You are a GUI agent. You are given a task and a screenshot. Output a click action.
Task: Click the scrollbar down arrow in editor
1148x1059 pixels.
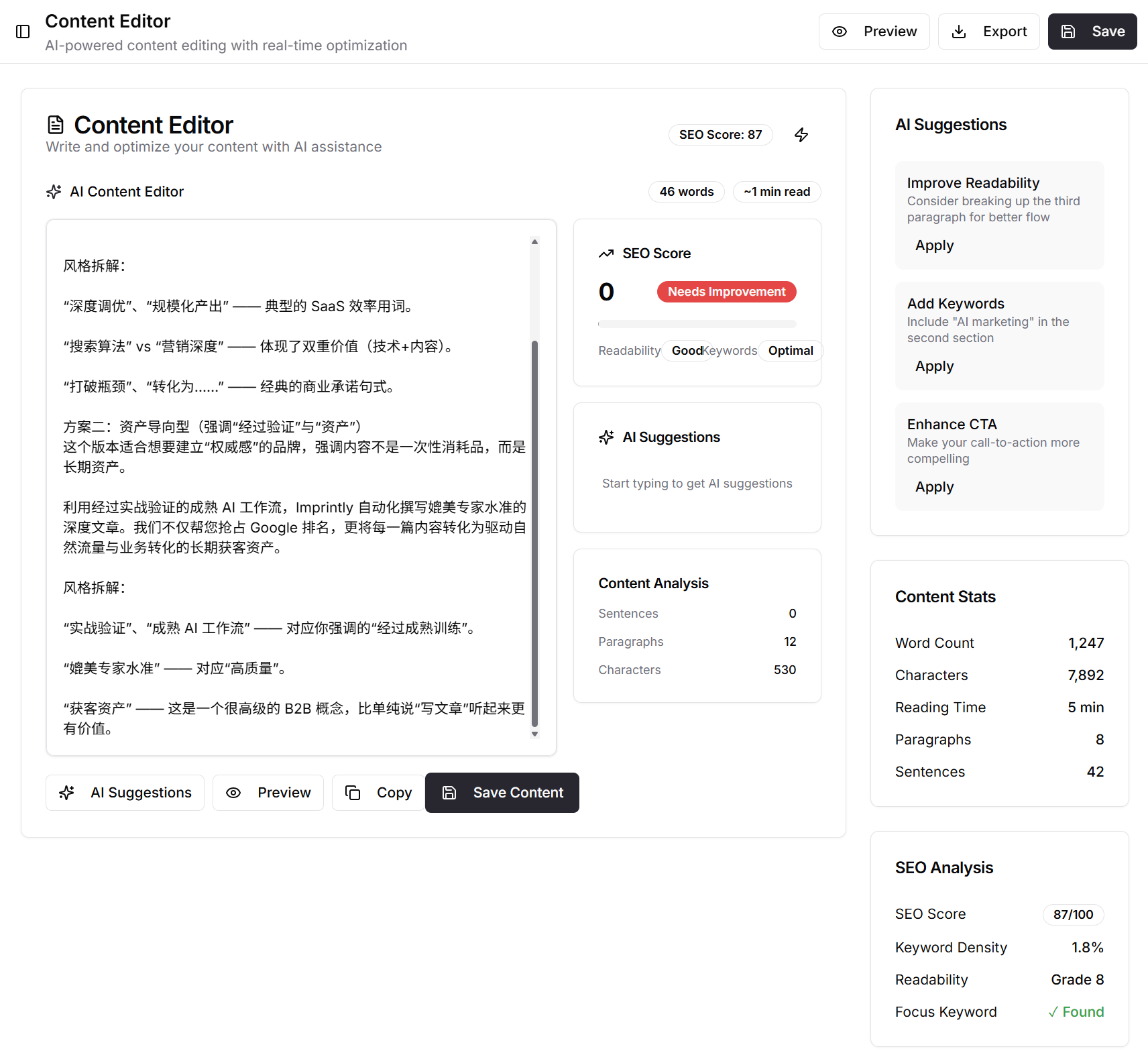[534, 734]
